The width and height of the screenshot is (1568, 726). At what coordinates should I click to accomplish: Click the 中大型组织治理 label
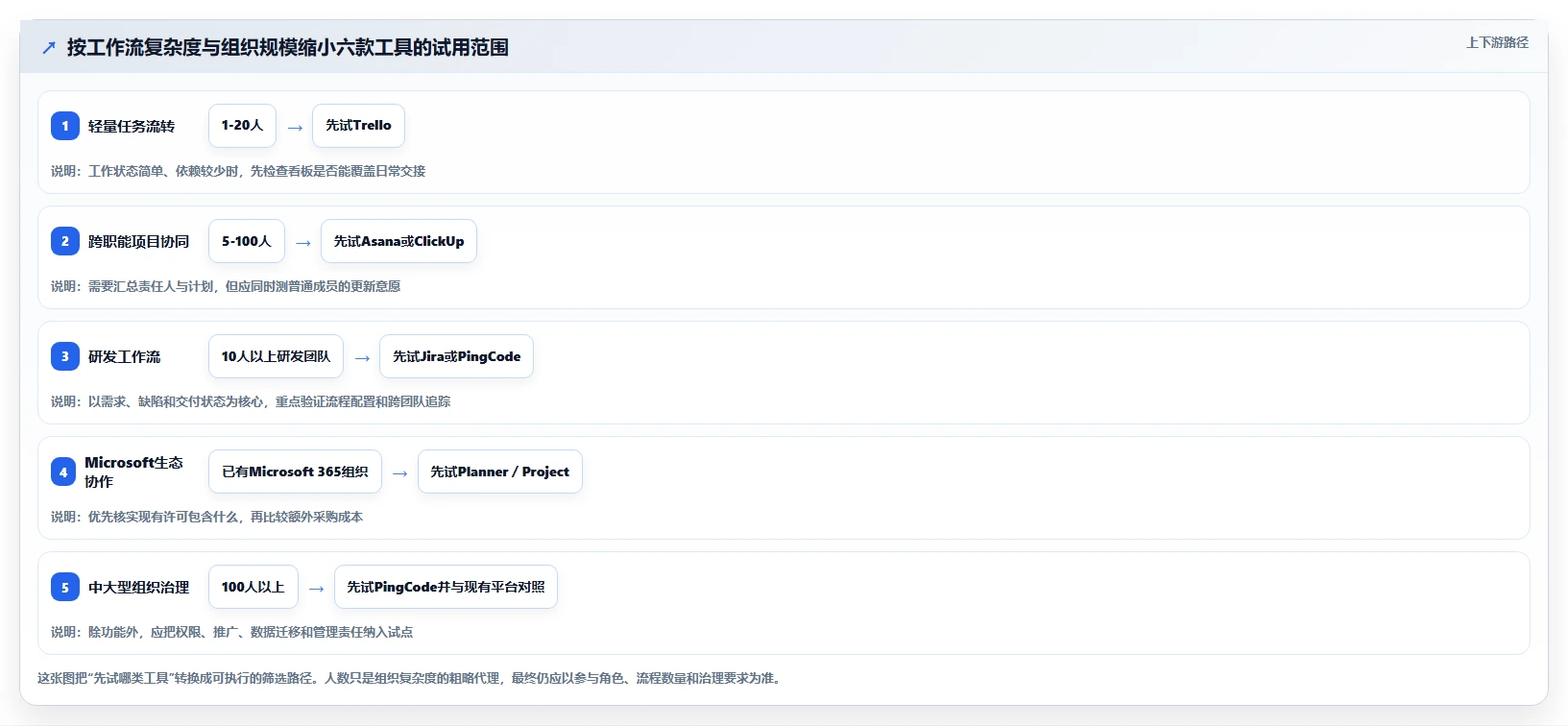point(138,587)
